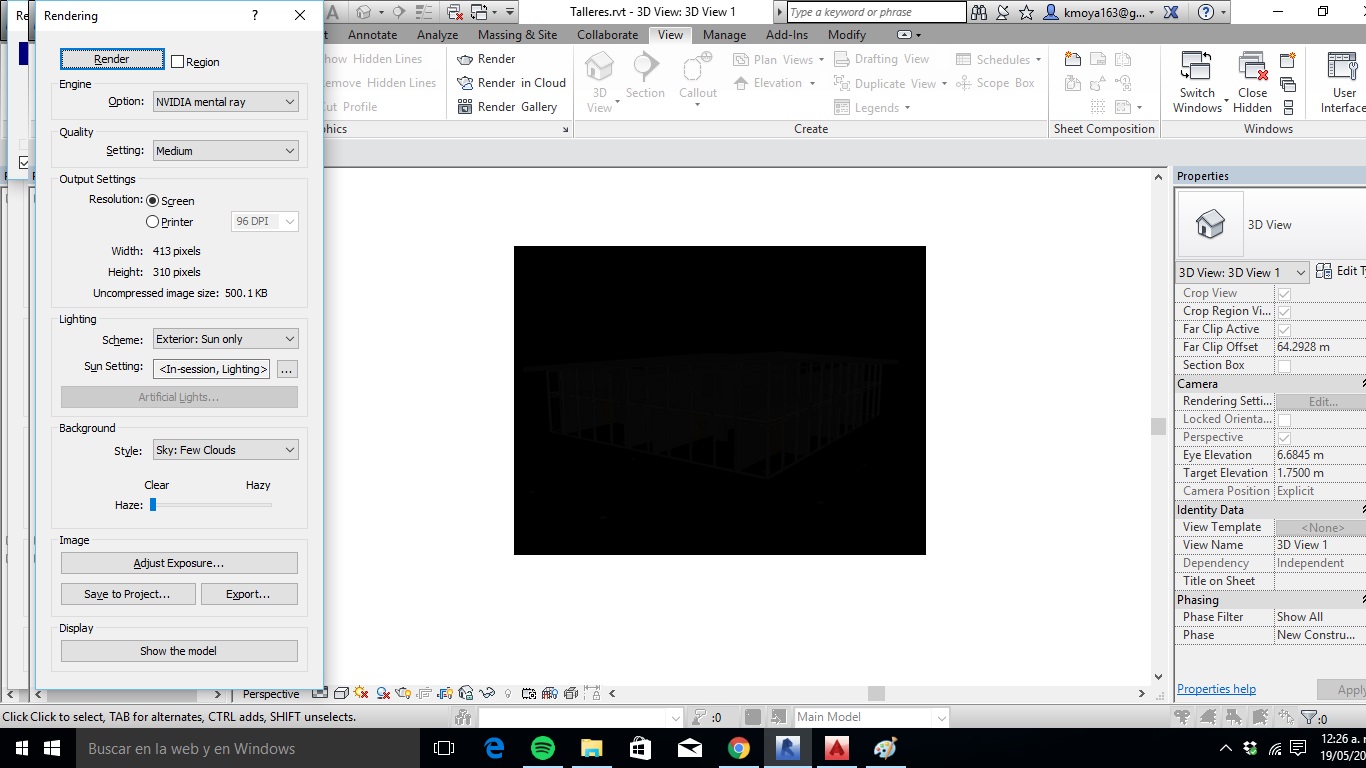Open the 3D View tool

[599, 77]
